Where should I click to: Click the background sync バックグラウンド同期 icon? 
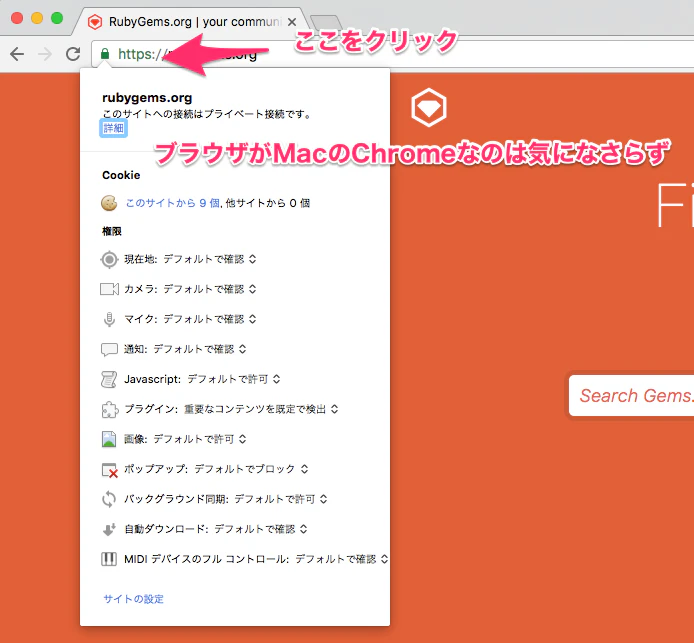coord(109,499)
